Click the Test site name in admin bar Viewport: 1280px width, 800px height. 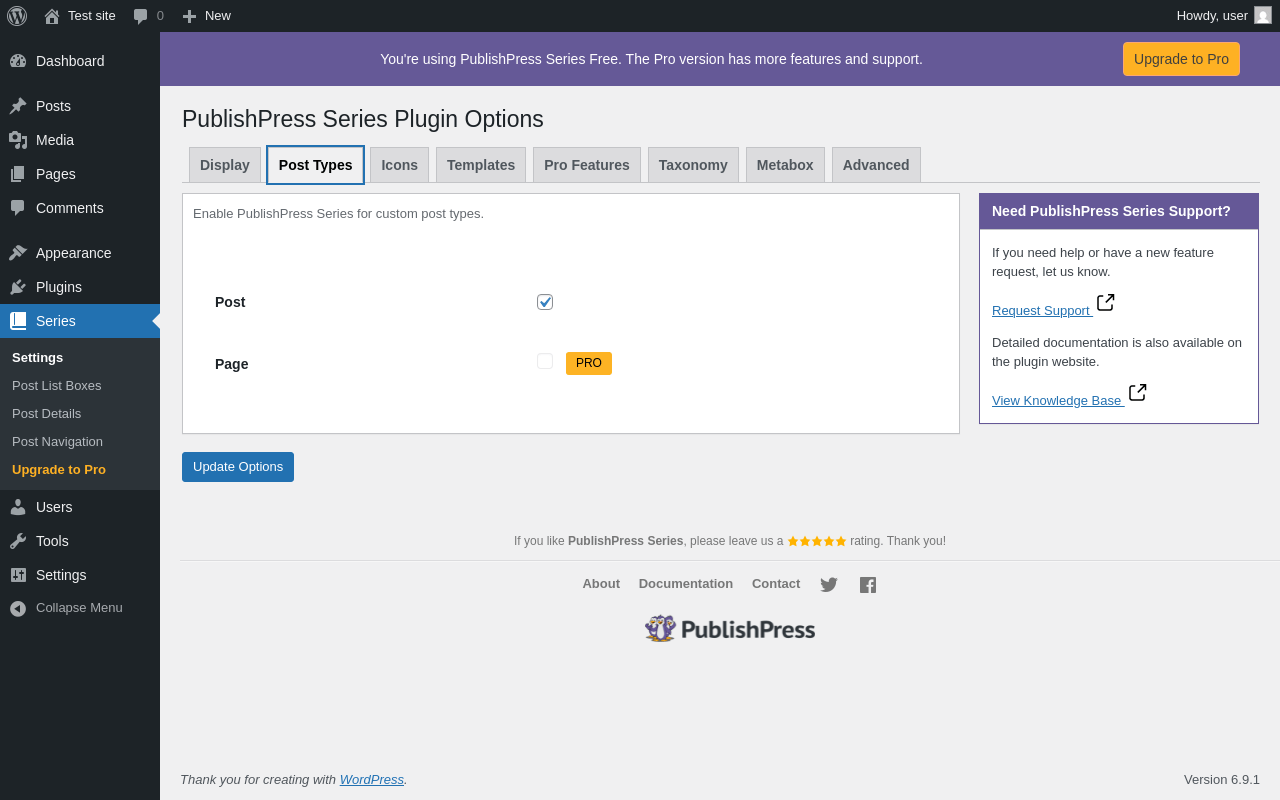coord(92,16)
